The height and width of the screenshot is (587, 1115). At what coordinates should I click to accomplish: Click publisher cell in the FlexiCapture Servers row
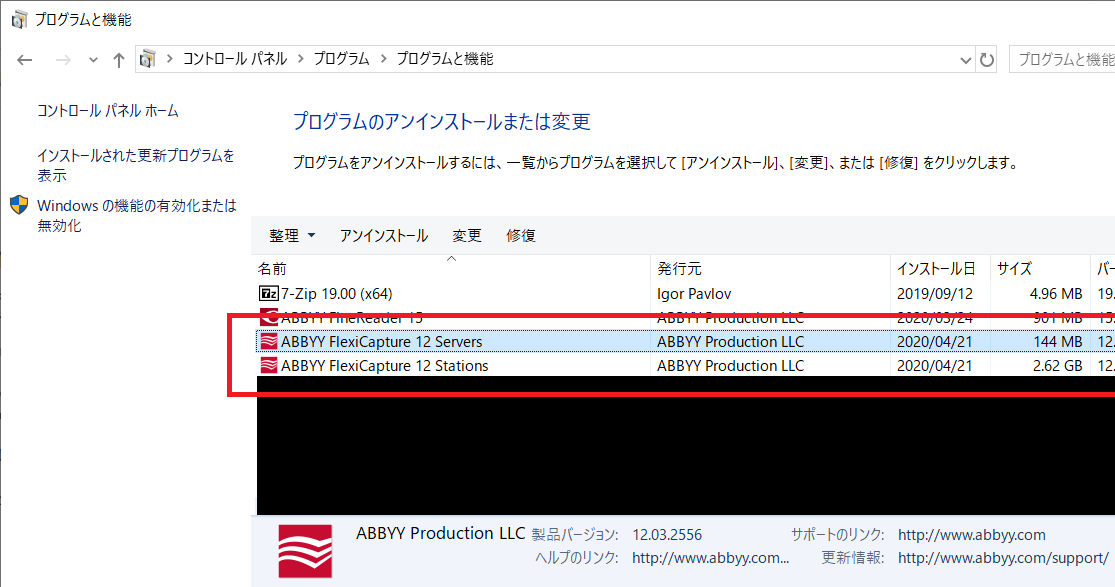tap(730, 342)
